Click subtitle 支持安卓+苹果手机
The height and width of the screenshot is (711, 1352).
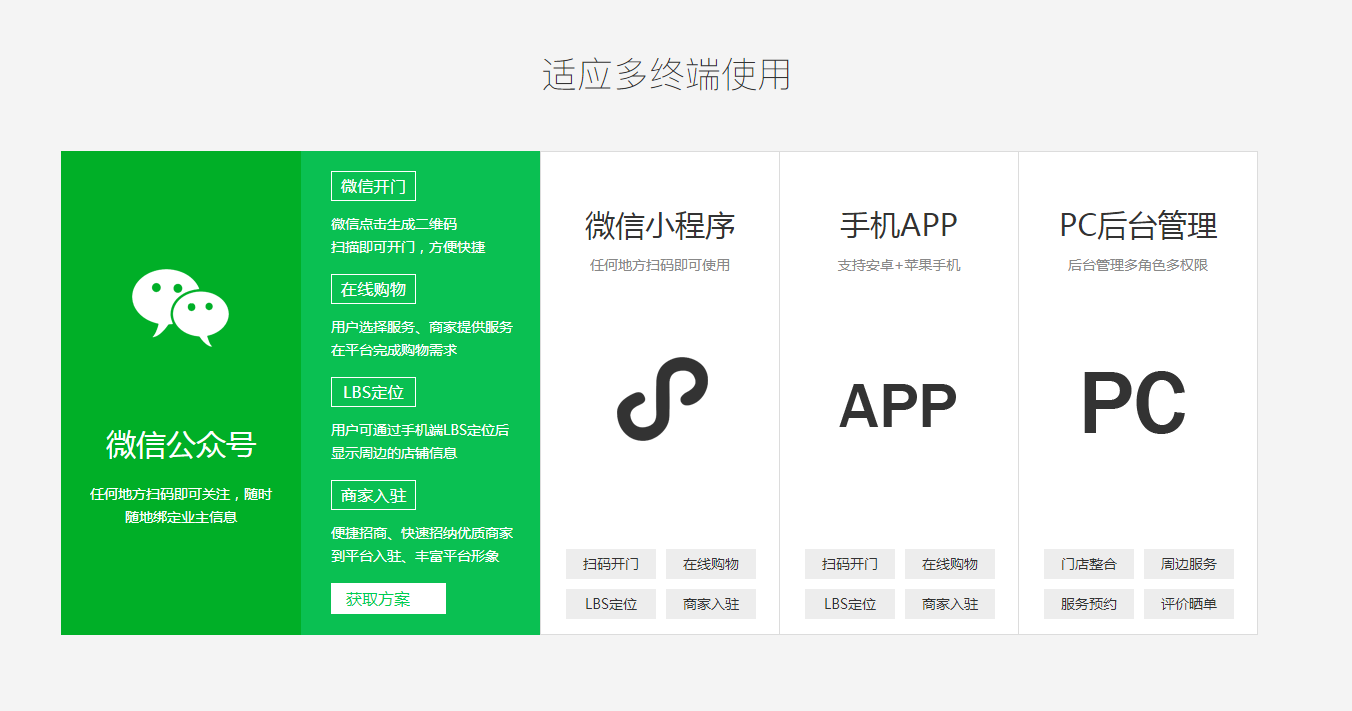click(899, 266)
